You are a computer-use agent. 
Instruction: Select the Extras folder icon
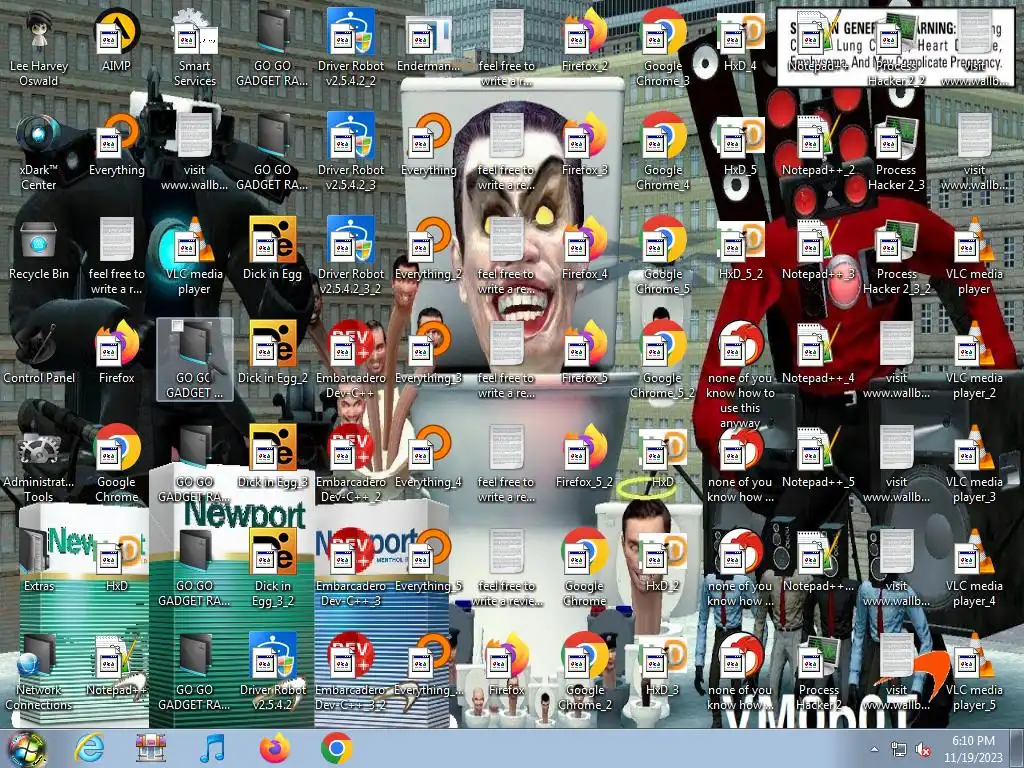(39, 561)
